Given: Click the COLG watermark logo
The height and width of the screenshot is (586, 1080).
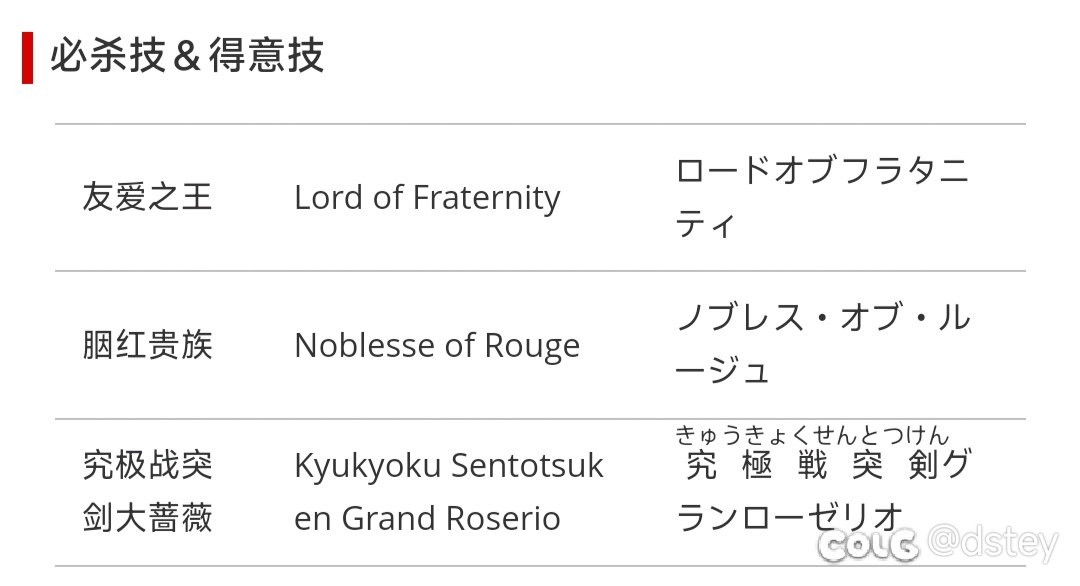Looking at the screenshot, I should coord(868,547).
